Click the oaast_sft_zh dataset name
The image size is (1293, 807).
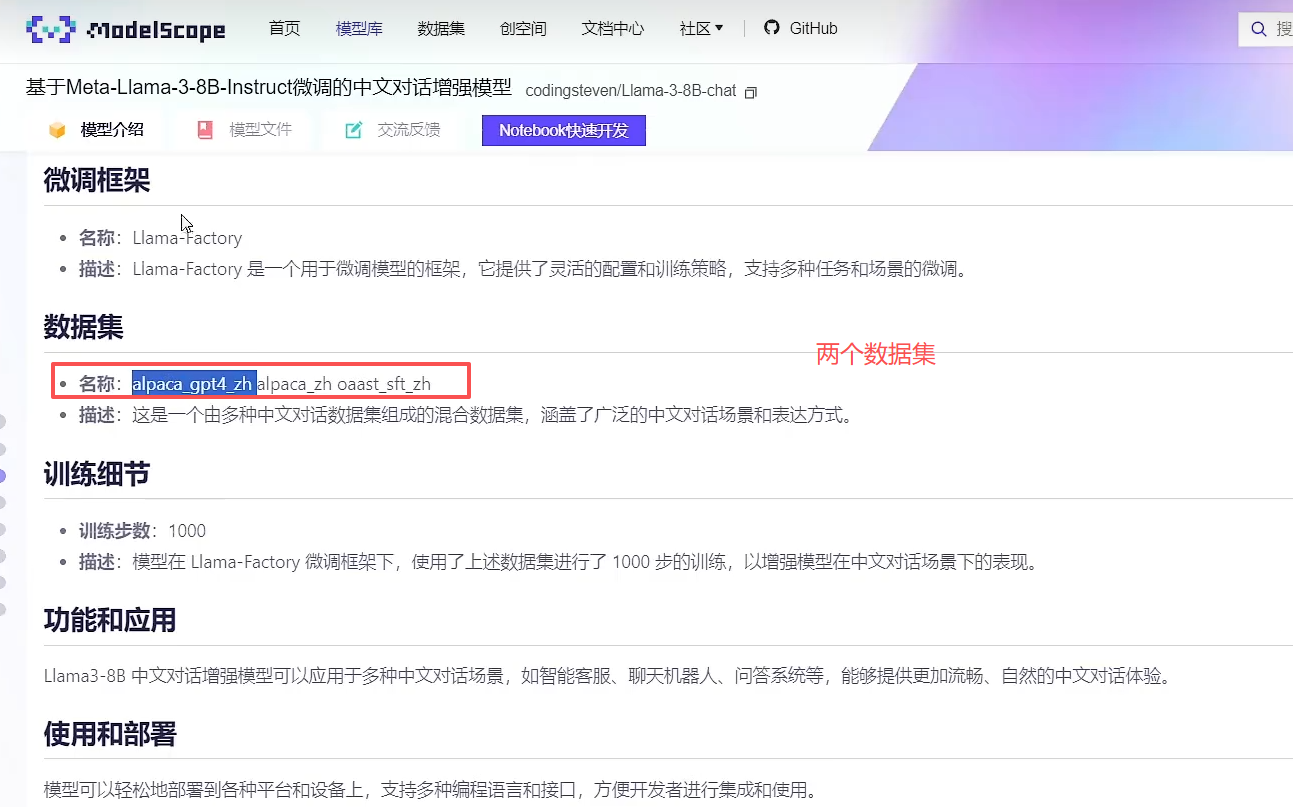(x=384, y=384)
